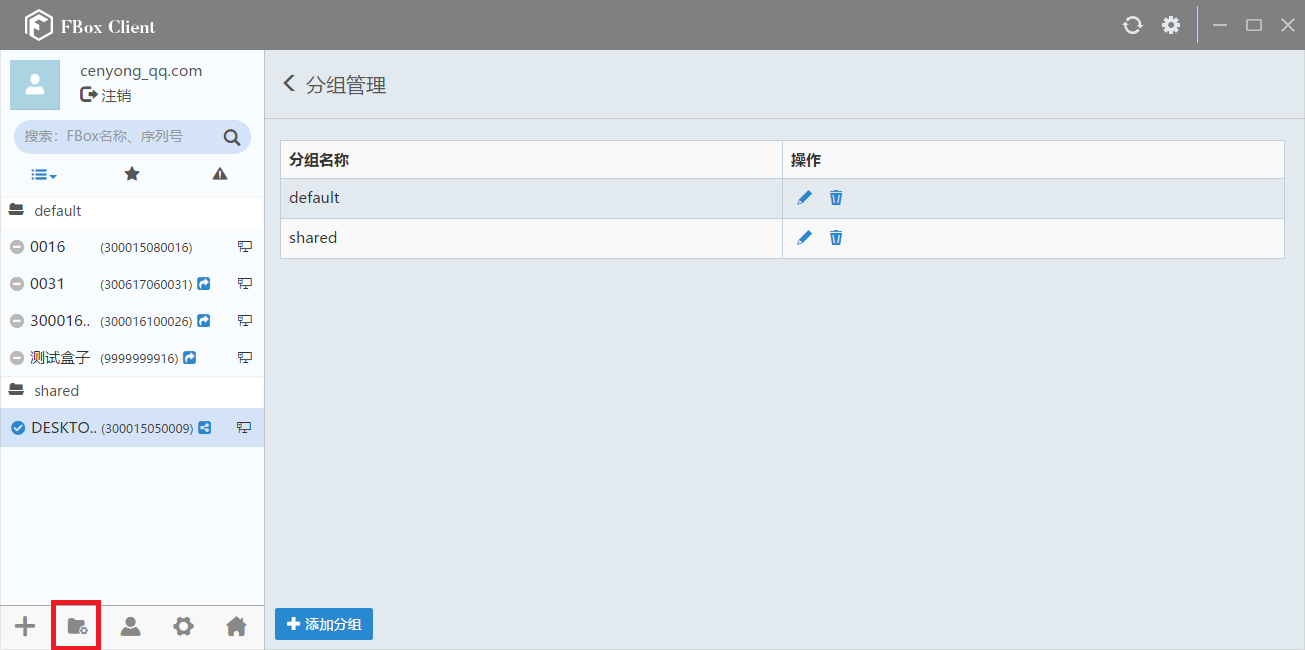Click offline status icon of 0031
Screen dimensions: 1305x650
[17, 284]
